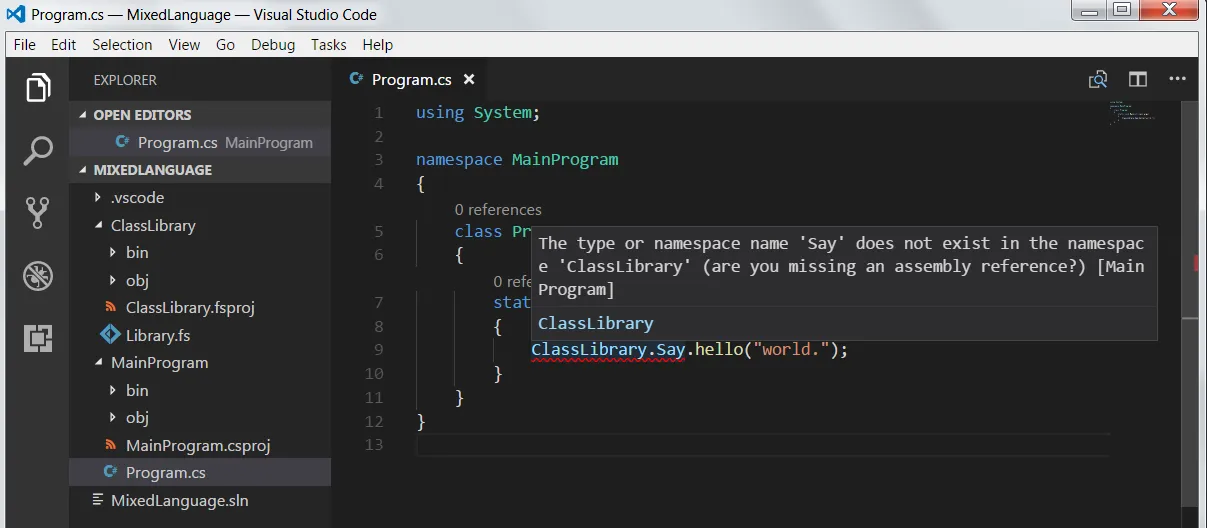Open the Tasks menu
Viewport: 1207px width, 528px height.
(x=328, y=45)
